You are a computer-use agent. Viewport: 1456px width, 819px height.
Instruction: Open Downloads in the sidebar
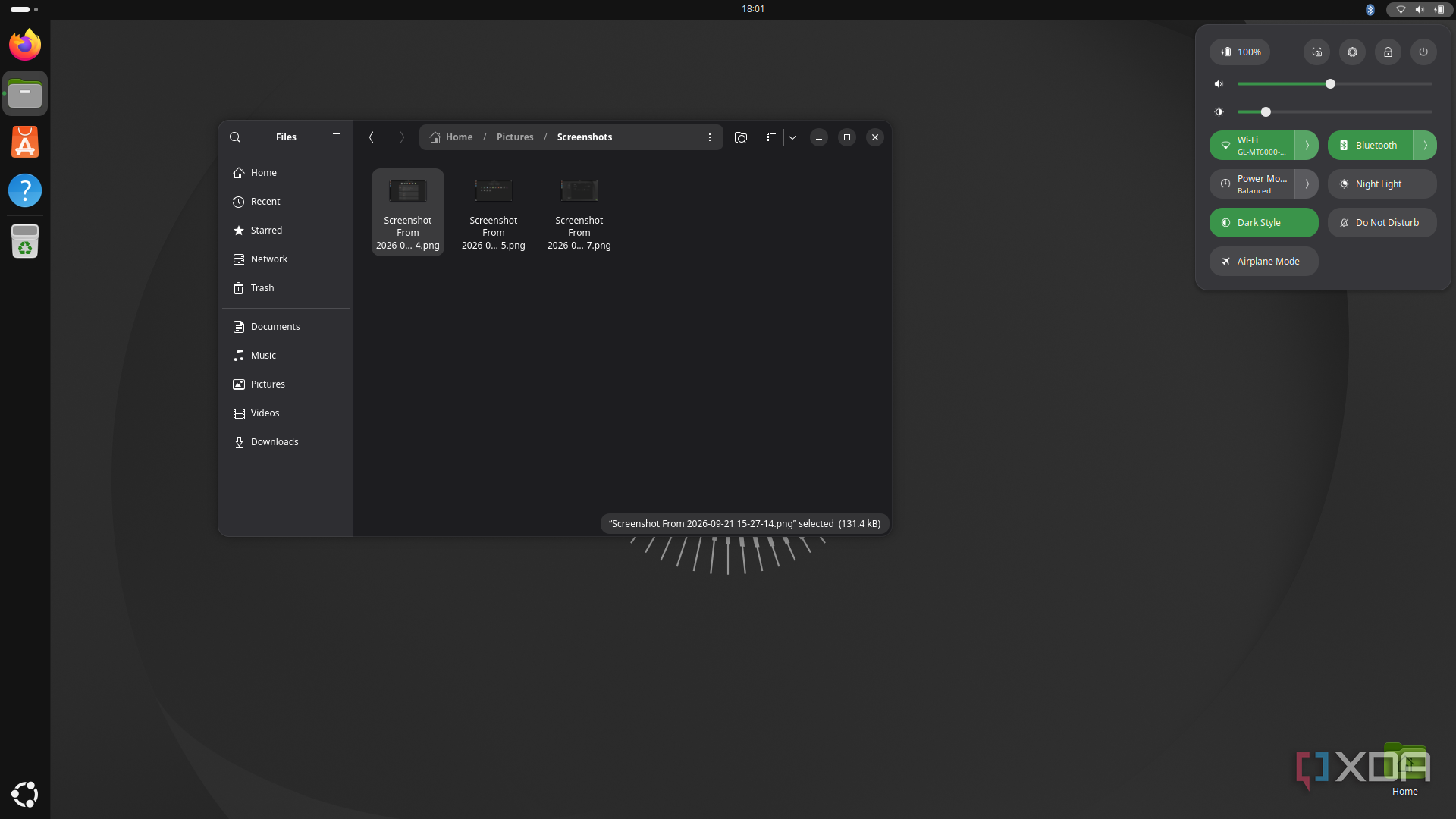tap(287, 442)
